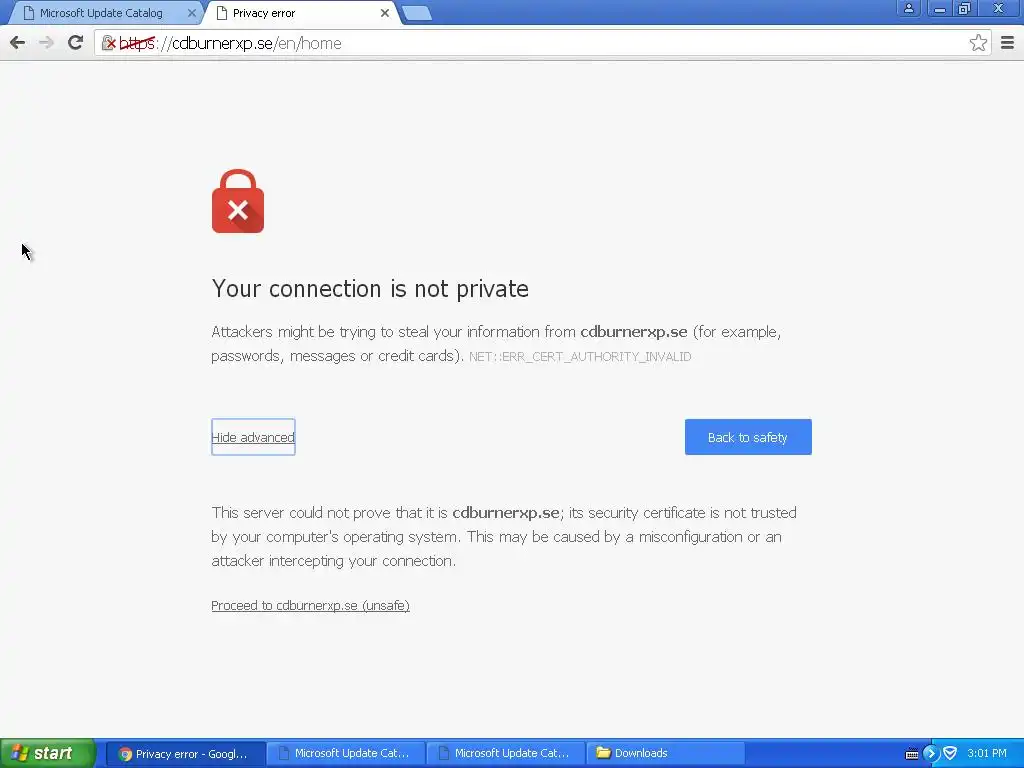Click the address bar URL field
Viewport: 1024px width, 768px height.
point(542,43)
